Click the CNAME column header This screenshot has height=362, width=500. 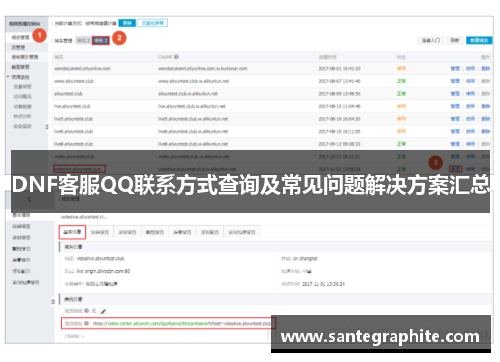165,57
